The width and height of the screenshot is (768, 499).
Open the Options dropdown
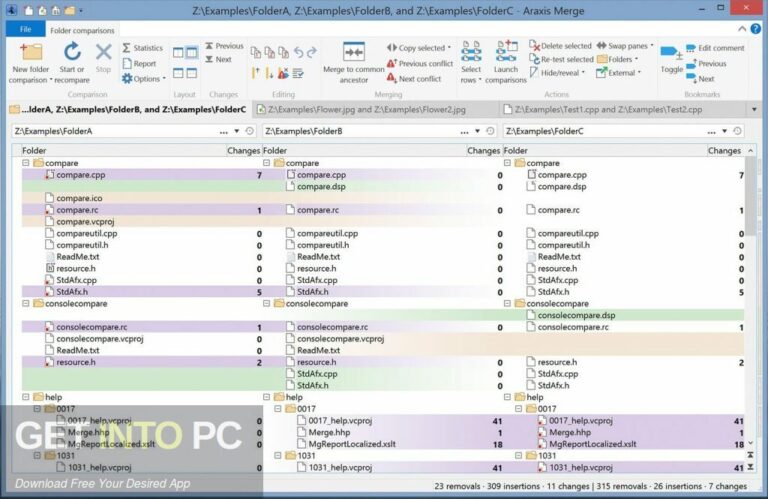tap(144, 78)
